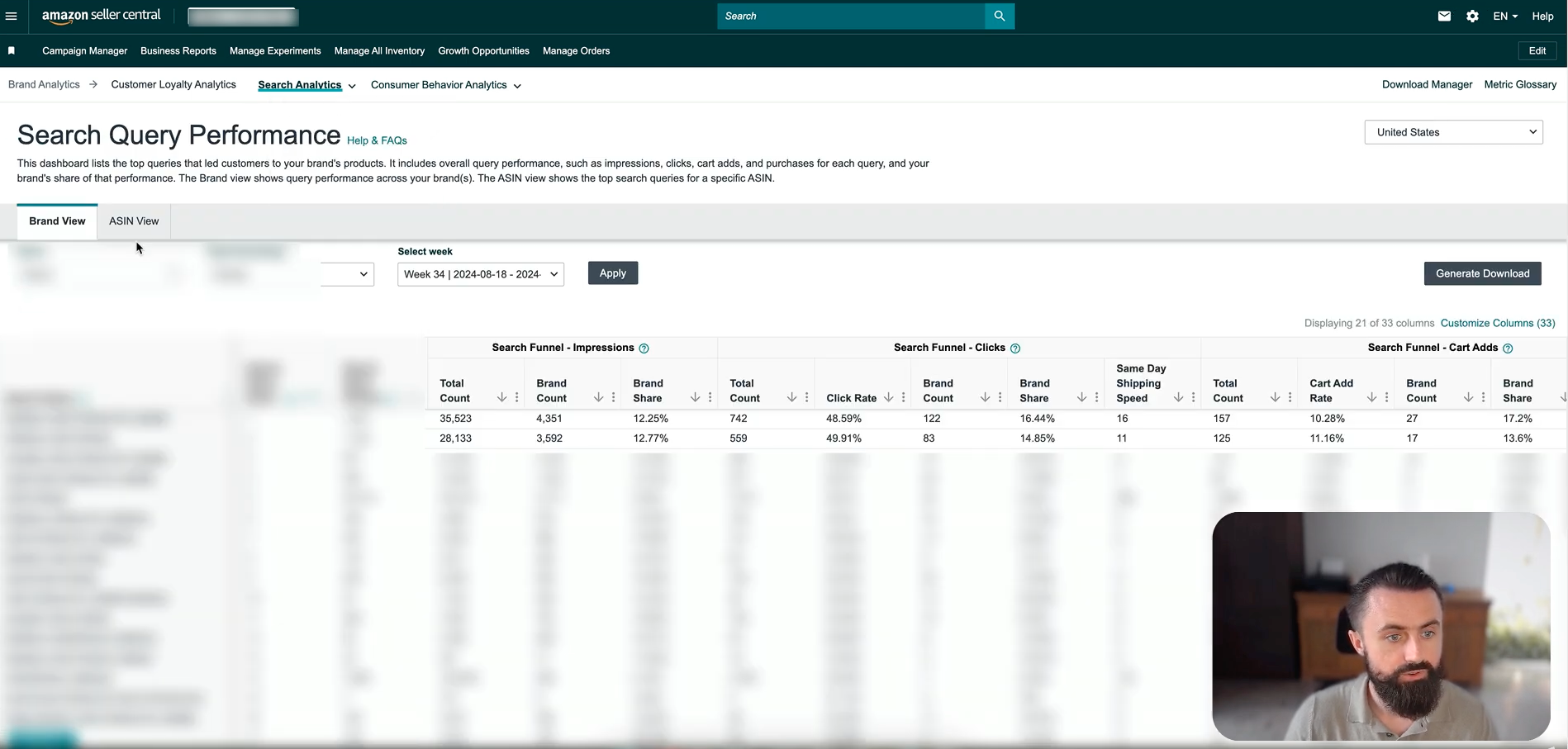1568x749 pixels.
Task: Click the Generate Download button
Action: [1482, 273]
